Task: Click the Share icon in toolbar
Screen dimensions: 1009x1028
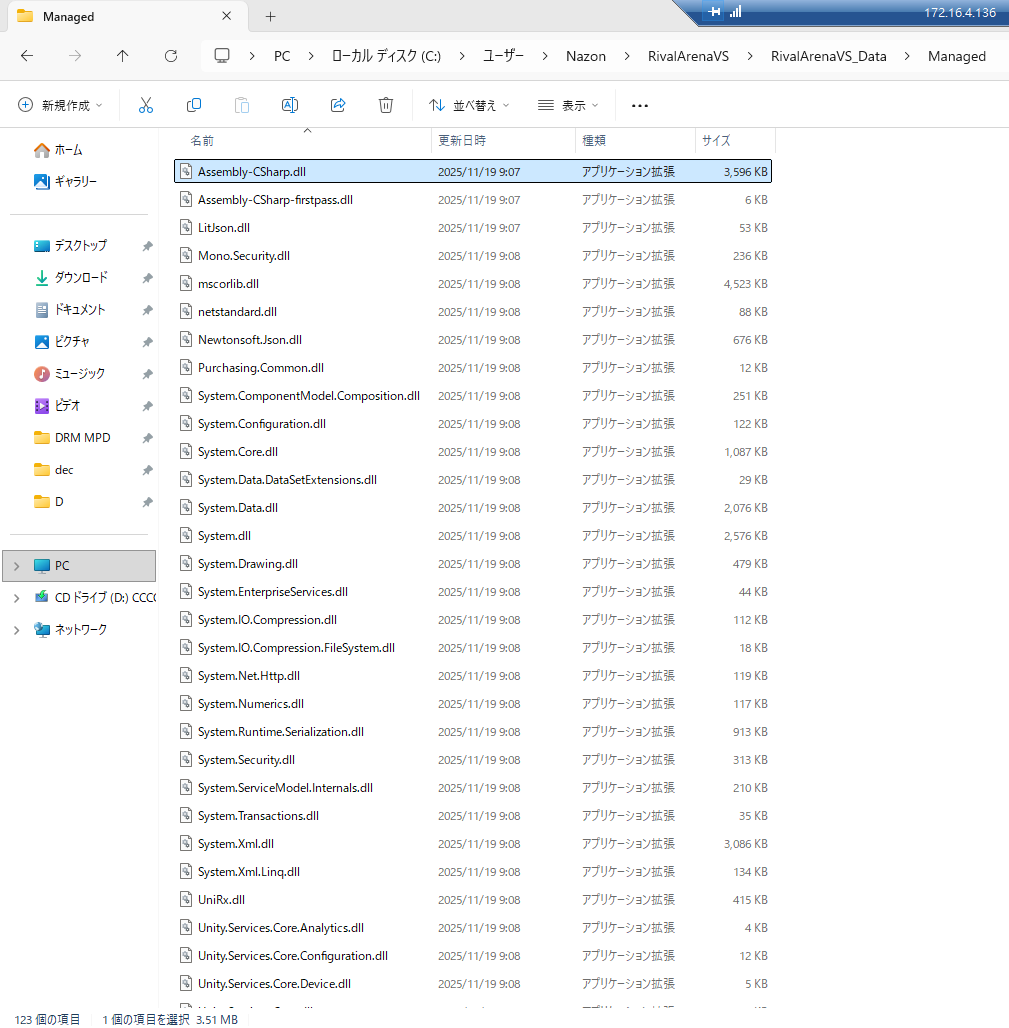Action: coord(338,105)
